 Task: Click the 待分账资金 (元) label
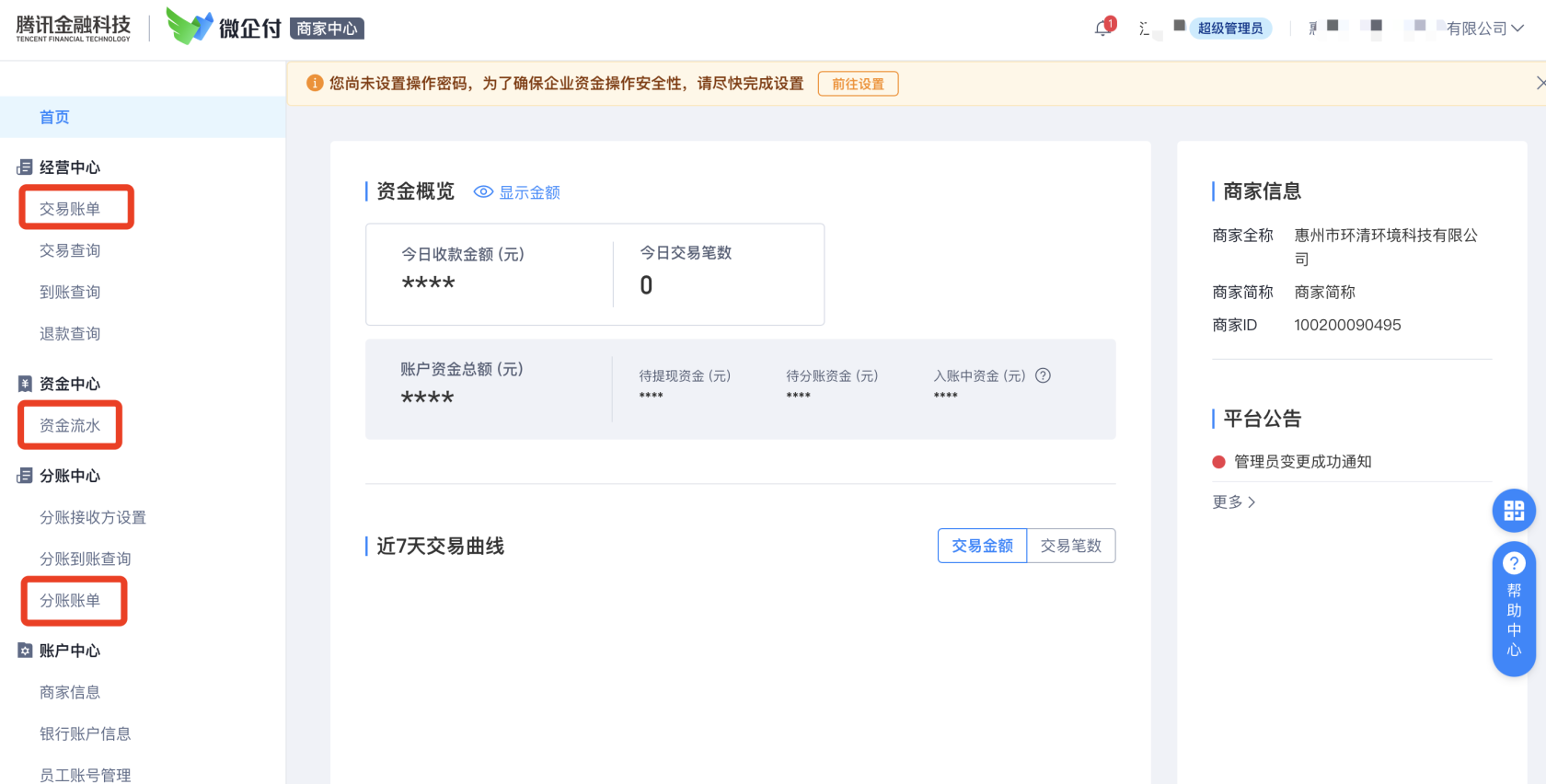832,375
